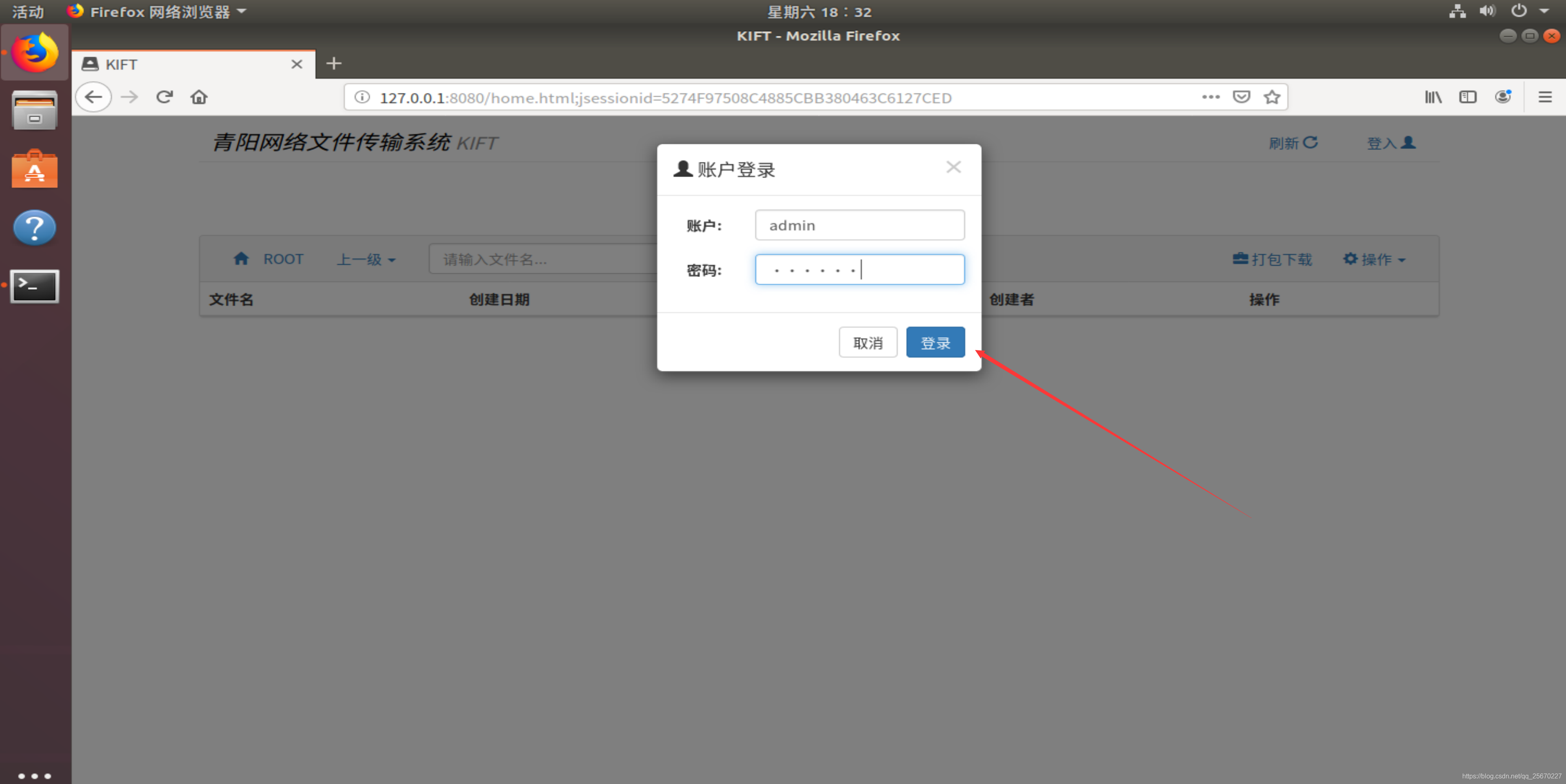Viewport: 1566px width, 784px height.
Task: Open the Firefox hamburger menu
Action: (x=1545, y=97)
